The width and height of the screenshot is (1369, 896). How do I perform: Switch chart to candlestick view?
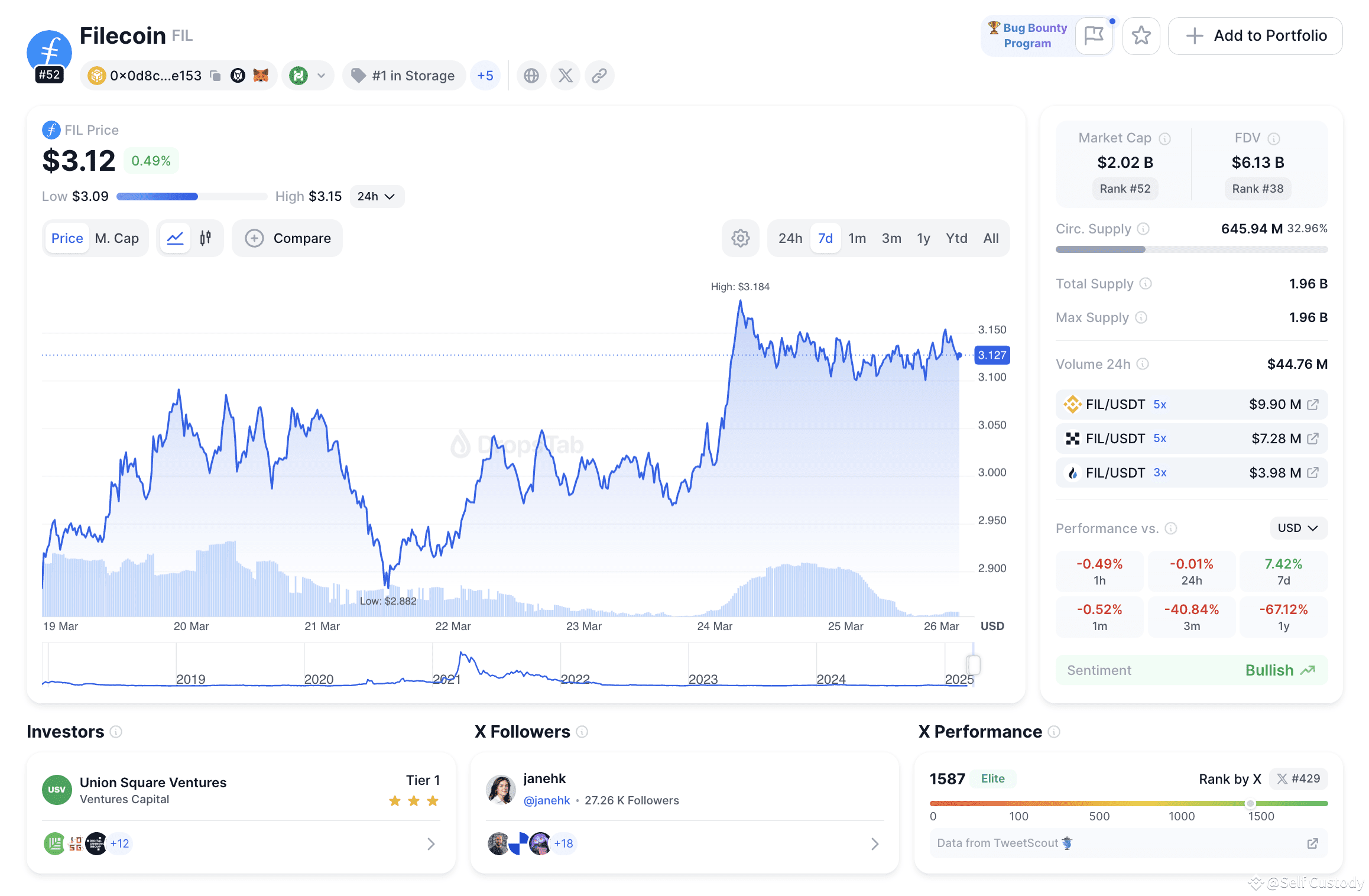pos(206,238)
